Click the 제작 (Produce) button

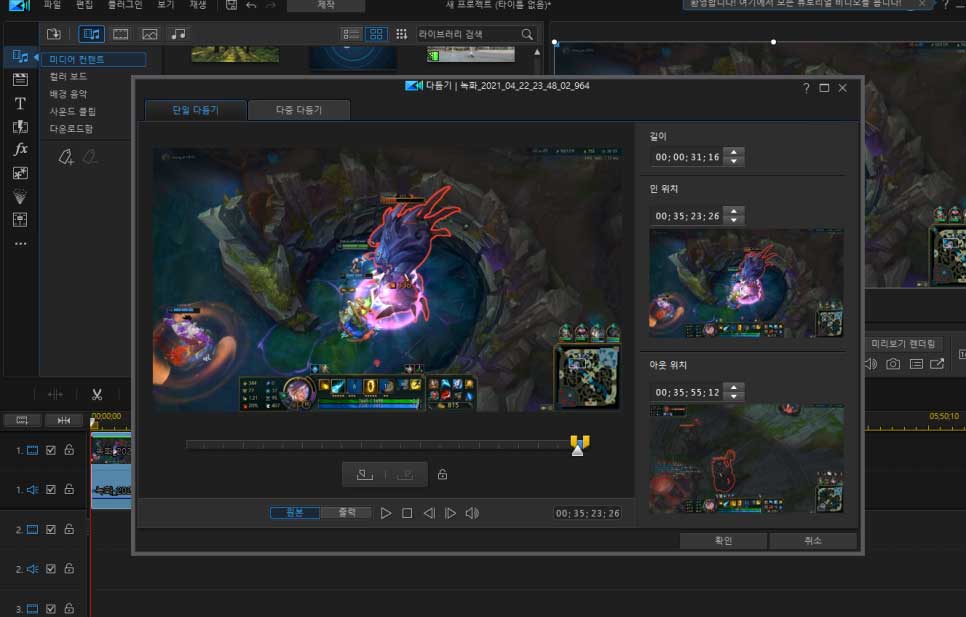pos(326,5)
